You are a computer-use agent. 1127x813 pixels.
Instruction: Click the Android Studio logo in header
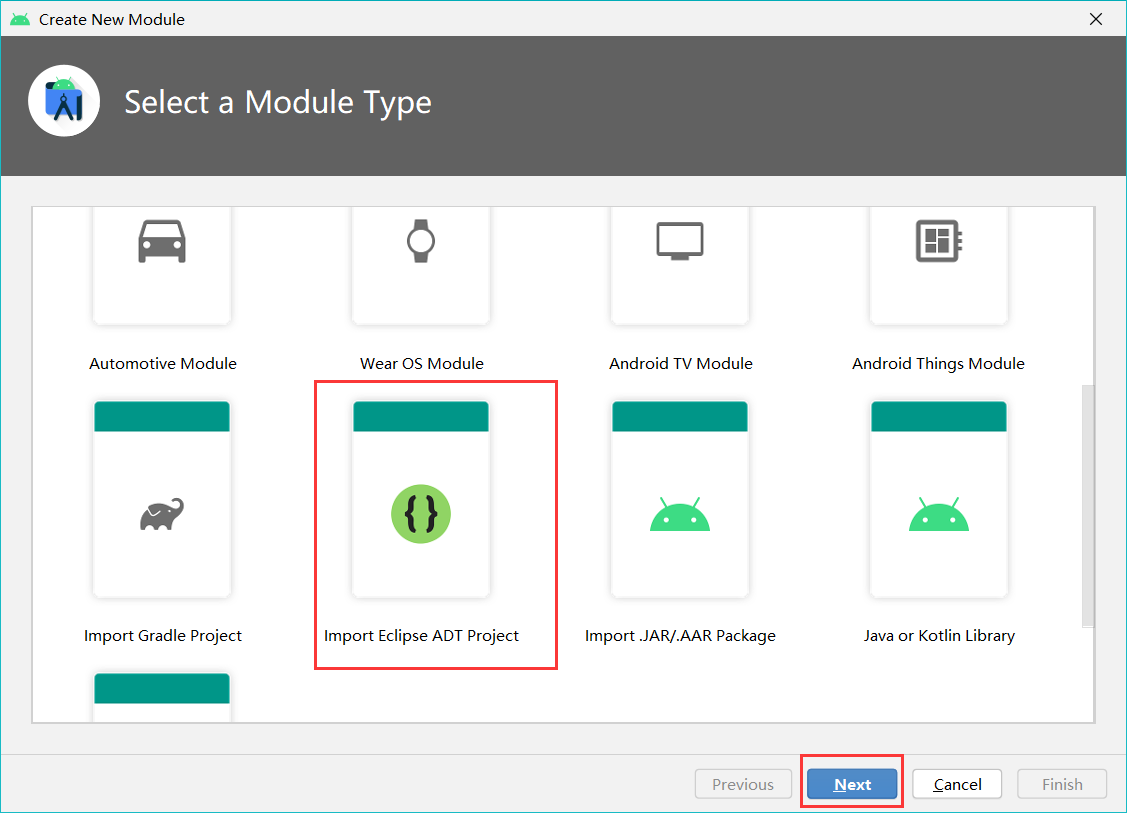coord(64,101)
